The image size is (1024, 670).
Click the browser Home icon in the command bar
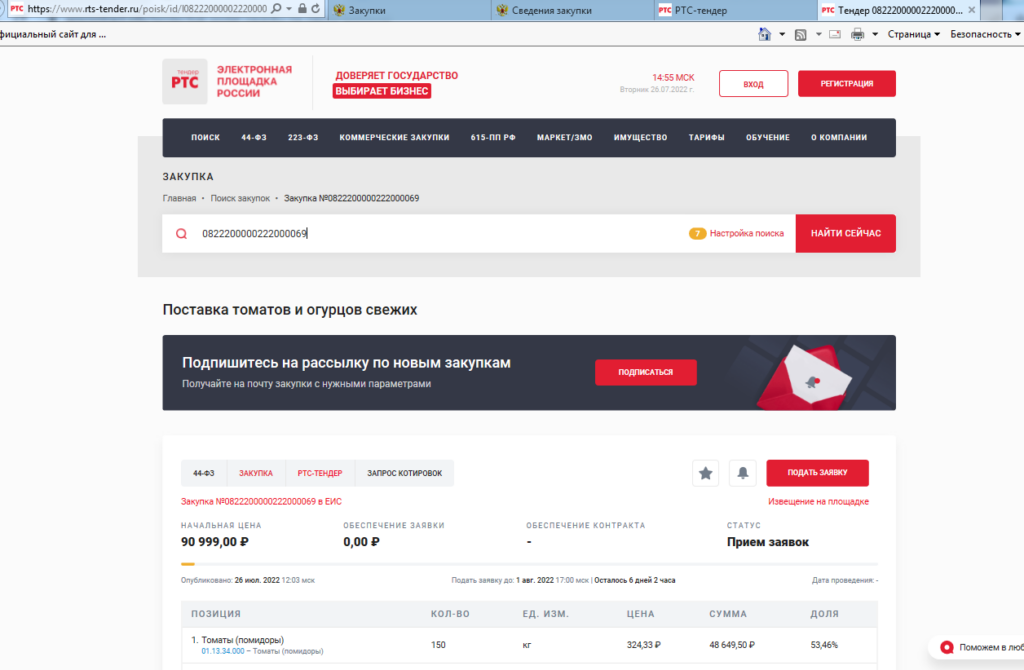tap(765, 34)
